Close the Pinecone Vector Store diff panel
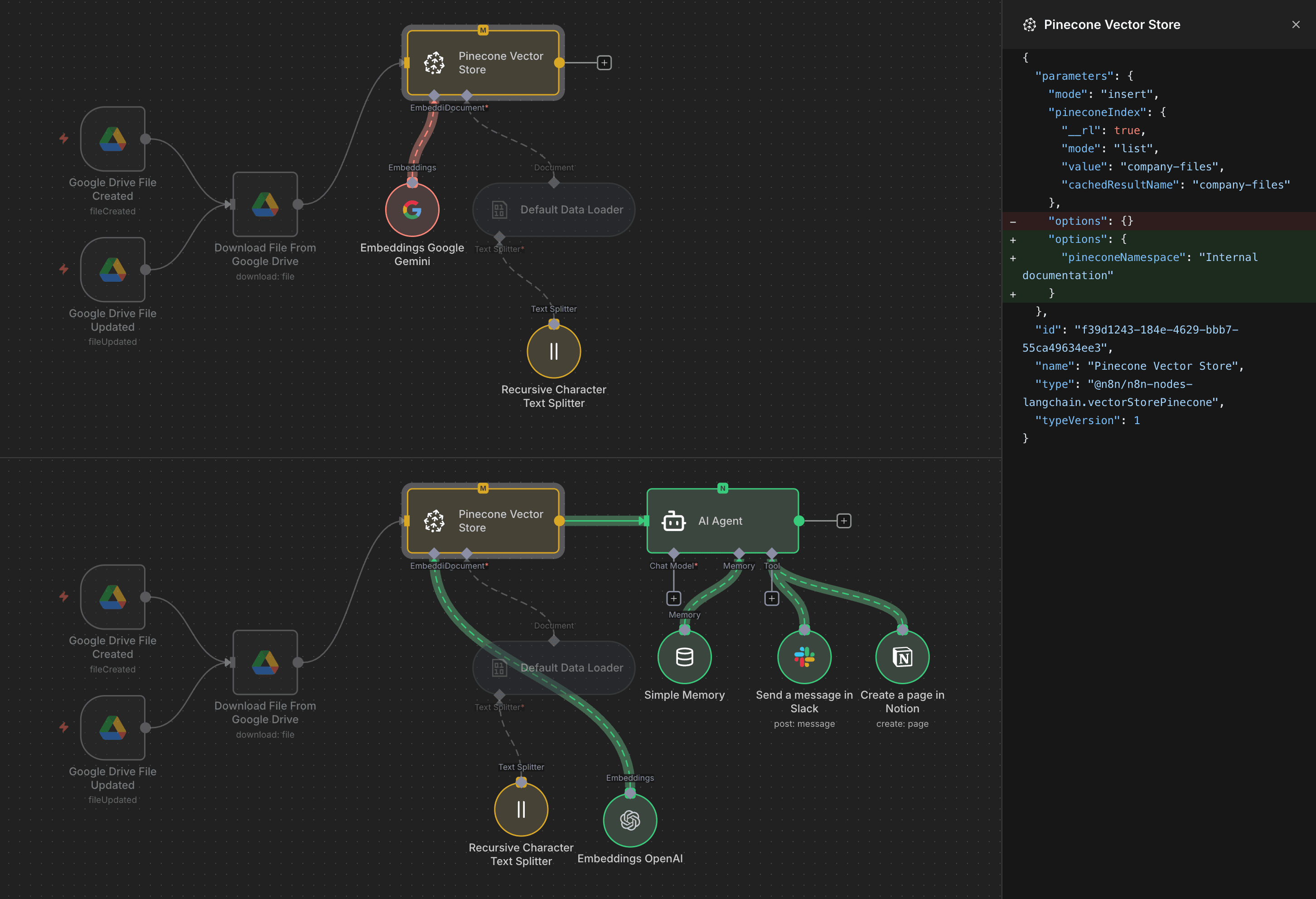1316x899 pixels. click(1296, 24)
